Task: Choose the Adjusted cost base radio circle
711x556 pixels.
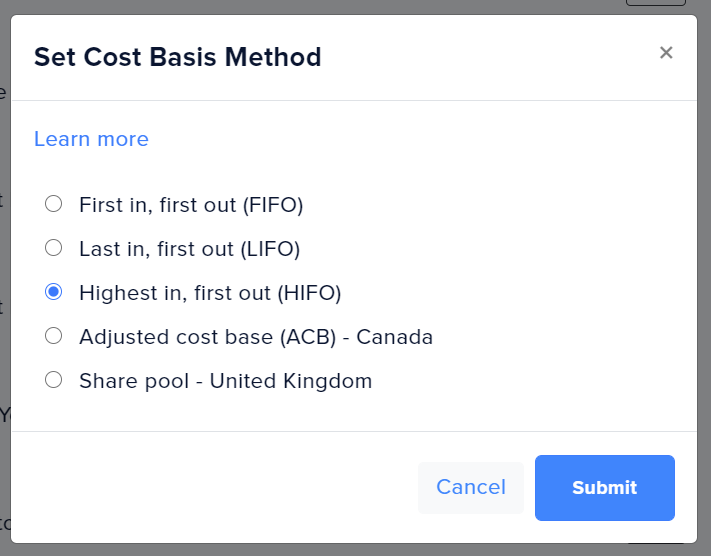Action: pyautogui.click(x=54, y=336)
